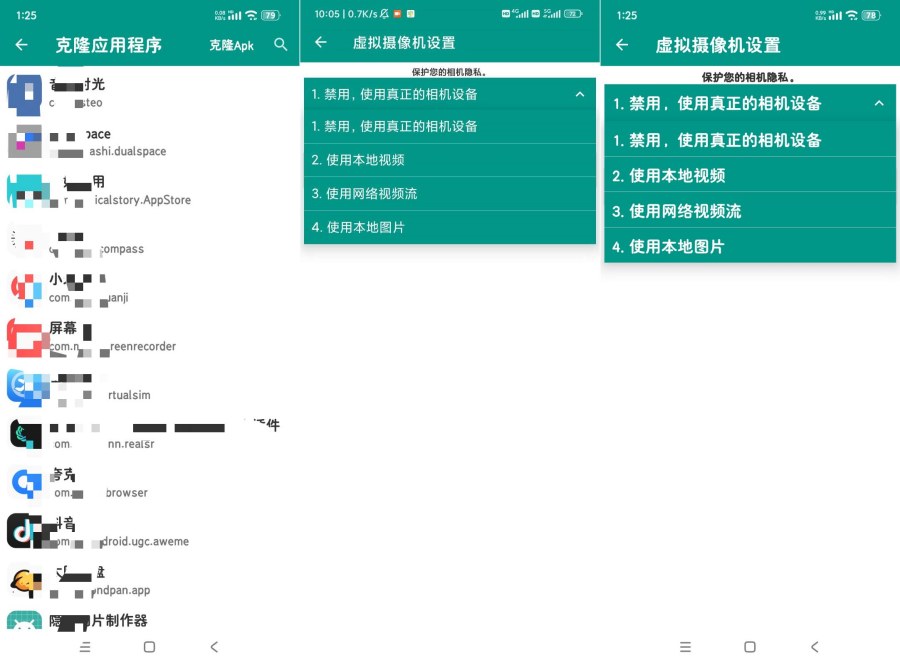Screen dimensions: 900x665
Task: Open the 抖音 (Douyin) app entry
Action: (x=25, y=530)
